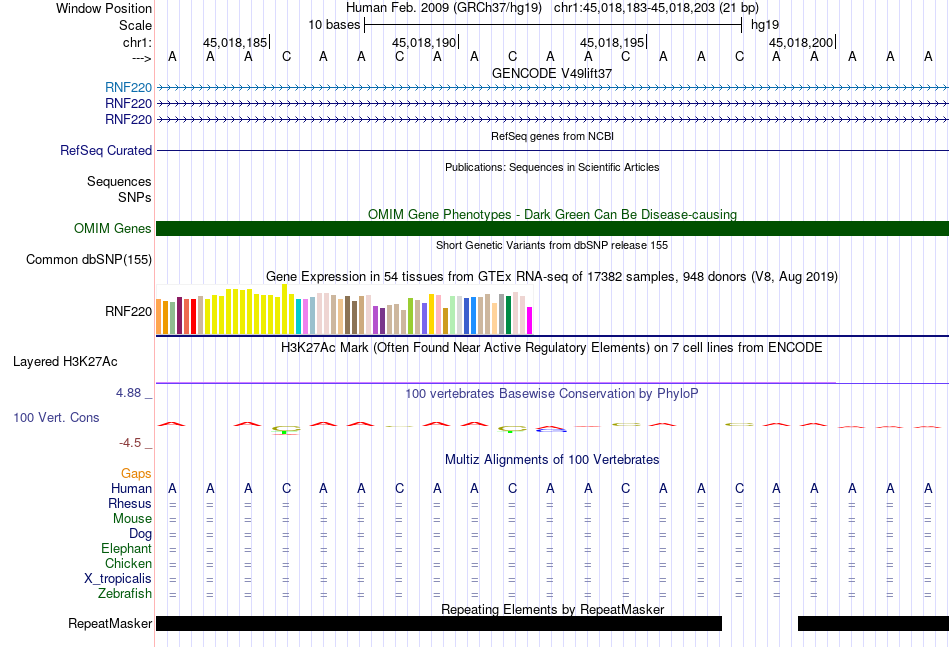950x647 pixels.
Task: Click the short right RepeatMasker black block
Action: [x=873, y=623]
